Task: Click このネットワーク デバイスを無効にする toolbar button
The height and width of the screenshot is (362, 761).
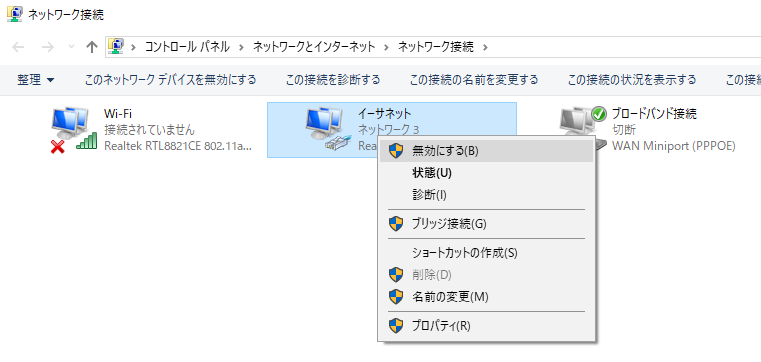Action: pyautogui.click(x=170, y=80)
